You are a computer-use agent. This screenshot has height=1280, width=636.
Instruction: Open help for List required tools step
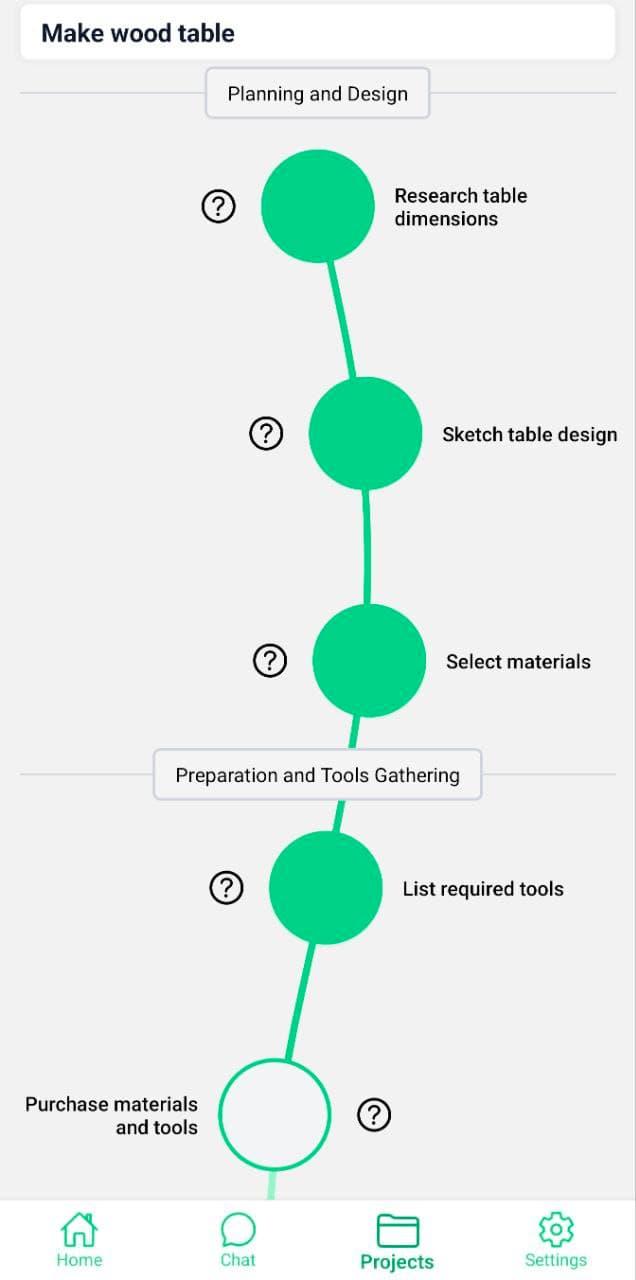pos(226,888)
